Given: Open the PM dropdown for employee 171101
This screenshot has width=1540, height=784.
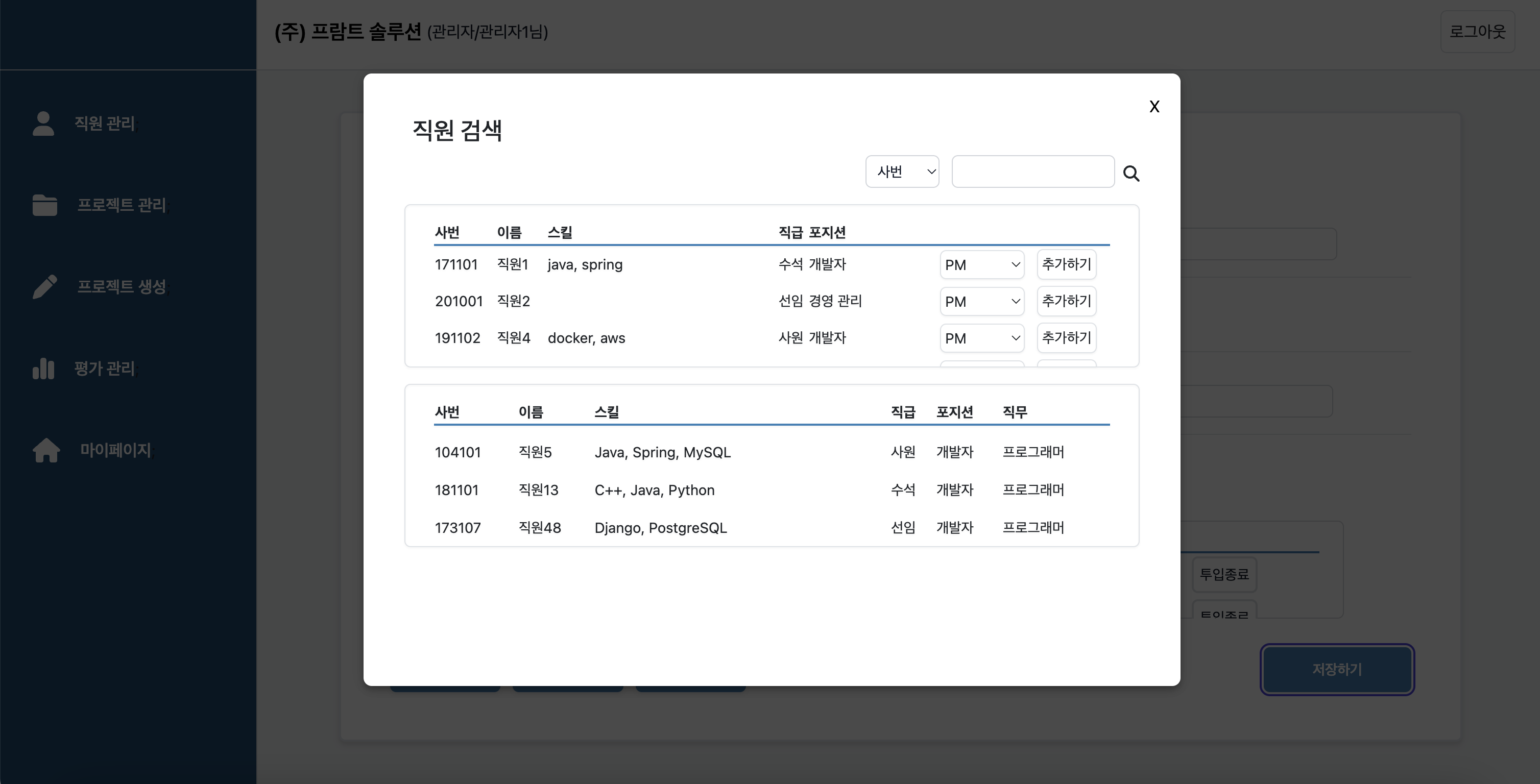Looking at the screenshot, I should tap(981, 264).
